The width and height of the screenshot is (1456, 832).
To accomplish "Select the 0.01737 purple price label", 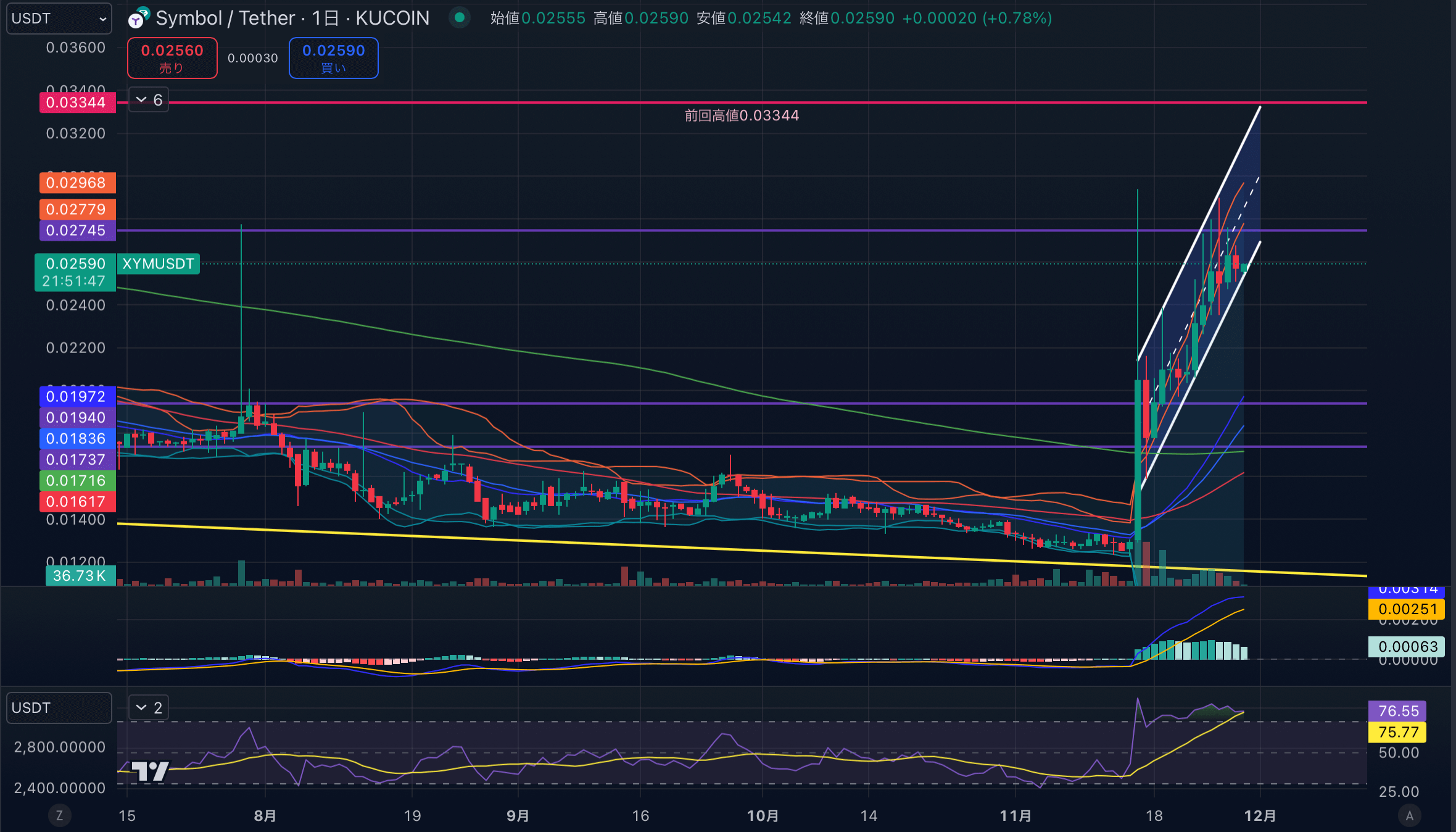I will (x=78, y=459).
